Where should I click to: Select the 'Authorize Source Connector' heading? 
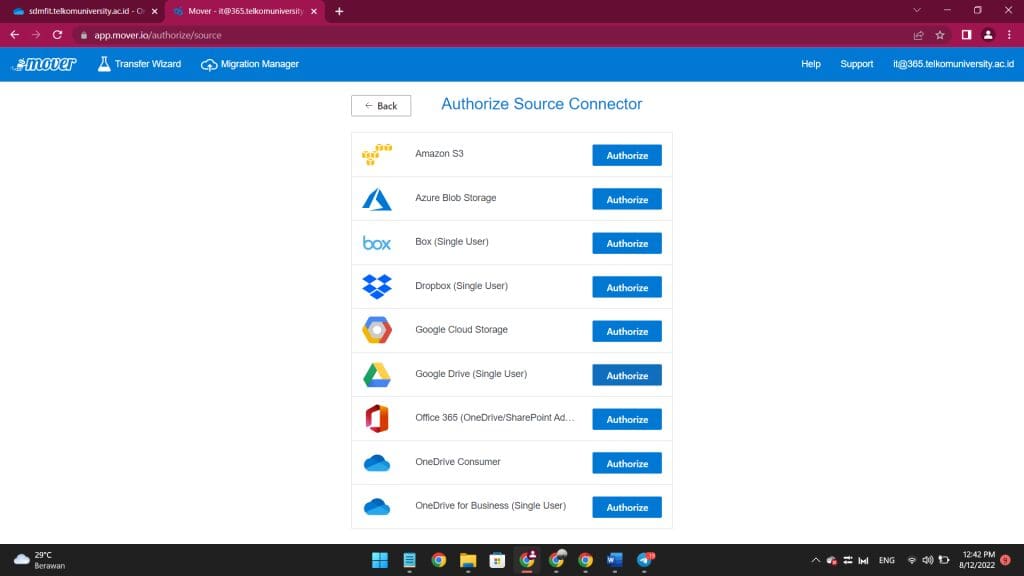coord(541,104)
